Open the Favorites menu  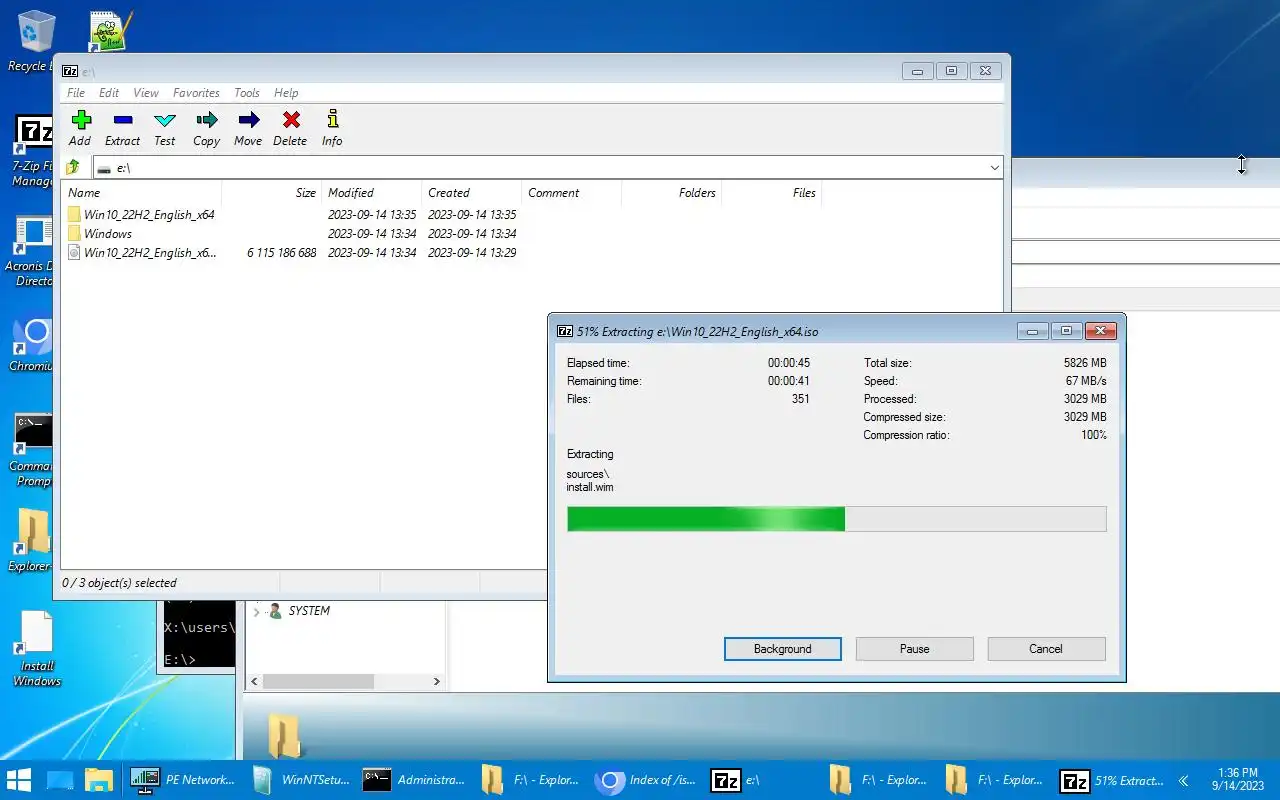(196, 93)
